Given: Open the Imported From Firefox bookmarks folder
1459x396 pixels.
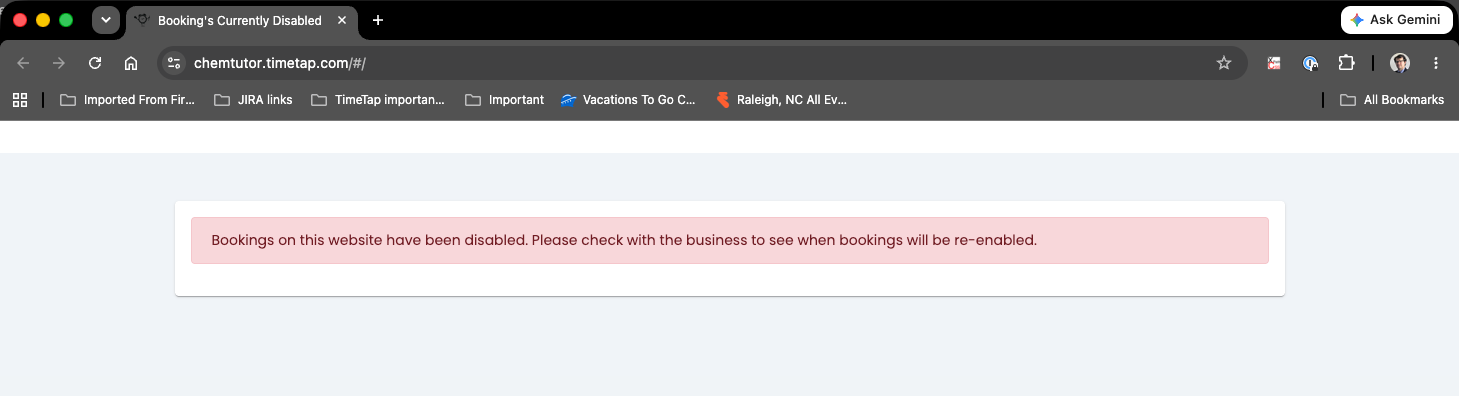Looking at the screenshot, I should pos(127,100).
